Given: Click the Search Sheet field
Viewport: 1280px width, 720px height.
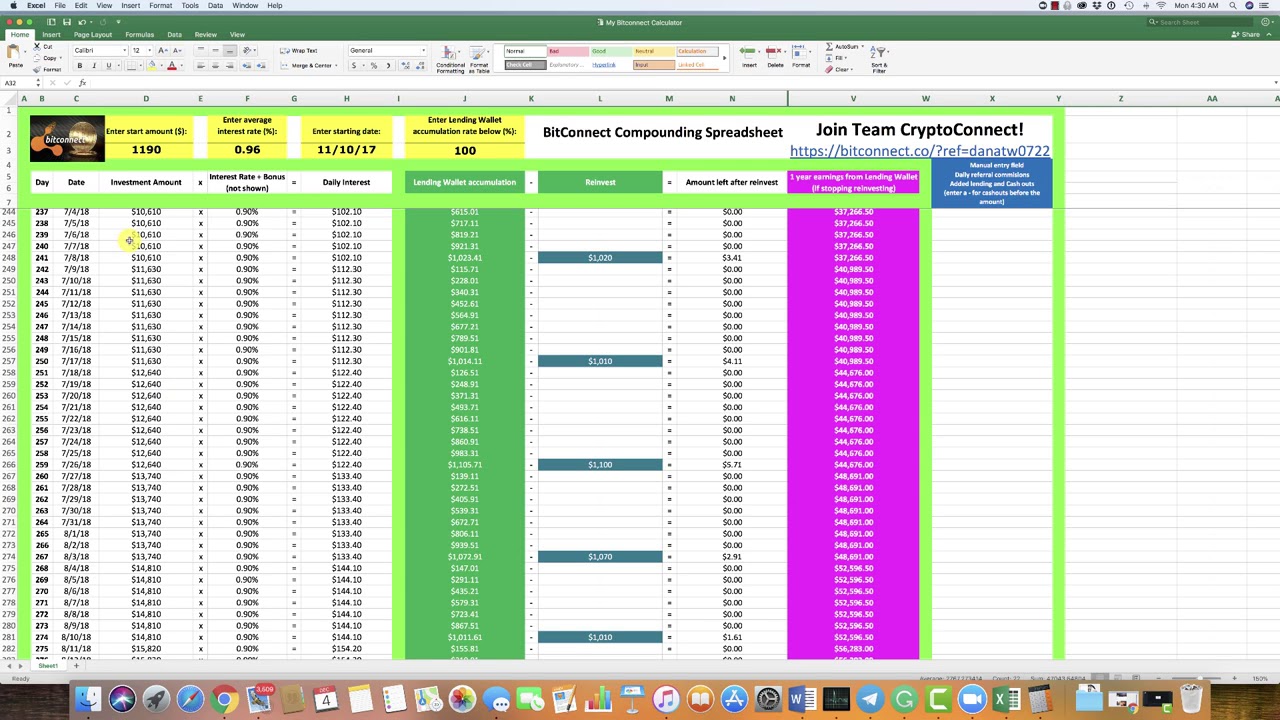Looking at the screenshot, I should [x=1200, y=22].
